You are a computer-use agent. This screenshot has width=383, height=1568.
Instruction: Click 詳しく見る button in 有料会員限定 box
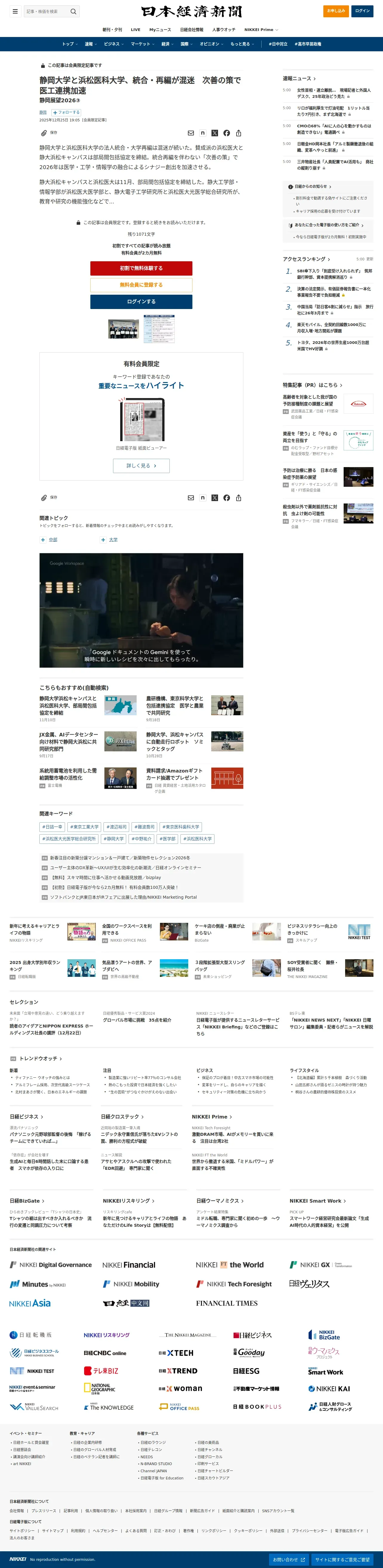pos(141,466)
